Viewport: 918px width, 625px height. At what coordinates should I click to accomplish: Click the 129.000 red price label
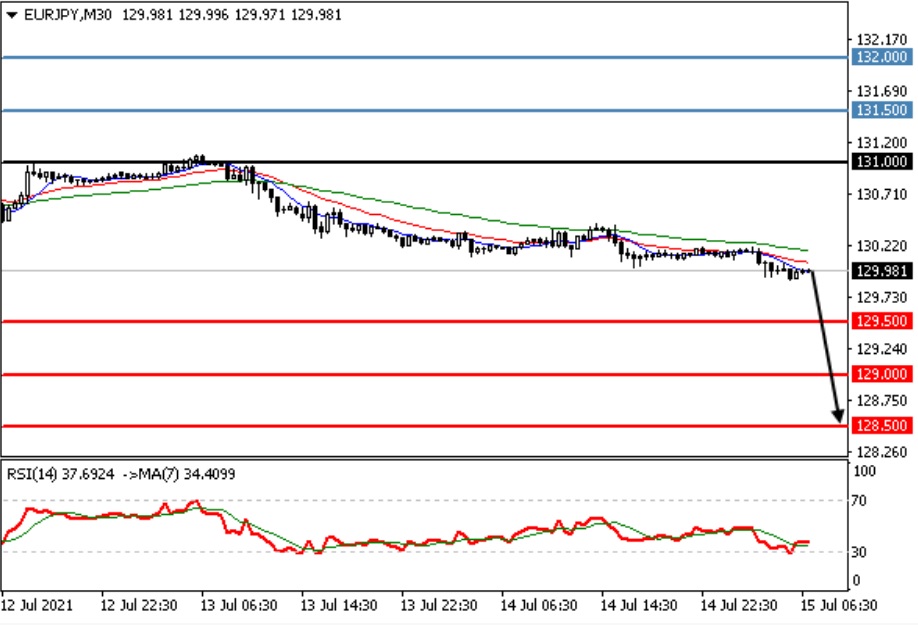881,374
